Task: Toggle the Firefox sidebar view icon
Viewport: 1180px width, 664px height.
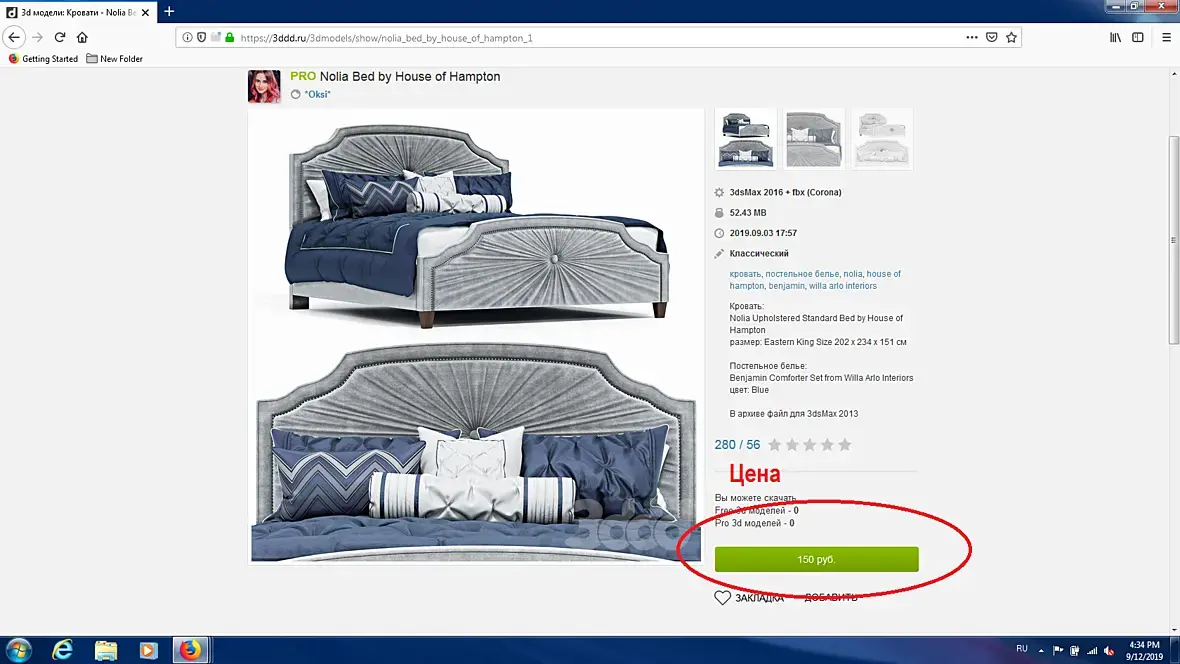Action: coord(1138,38)
